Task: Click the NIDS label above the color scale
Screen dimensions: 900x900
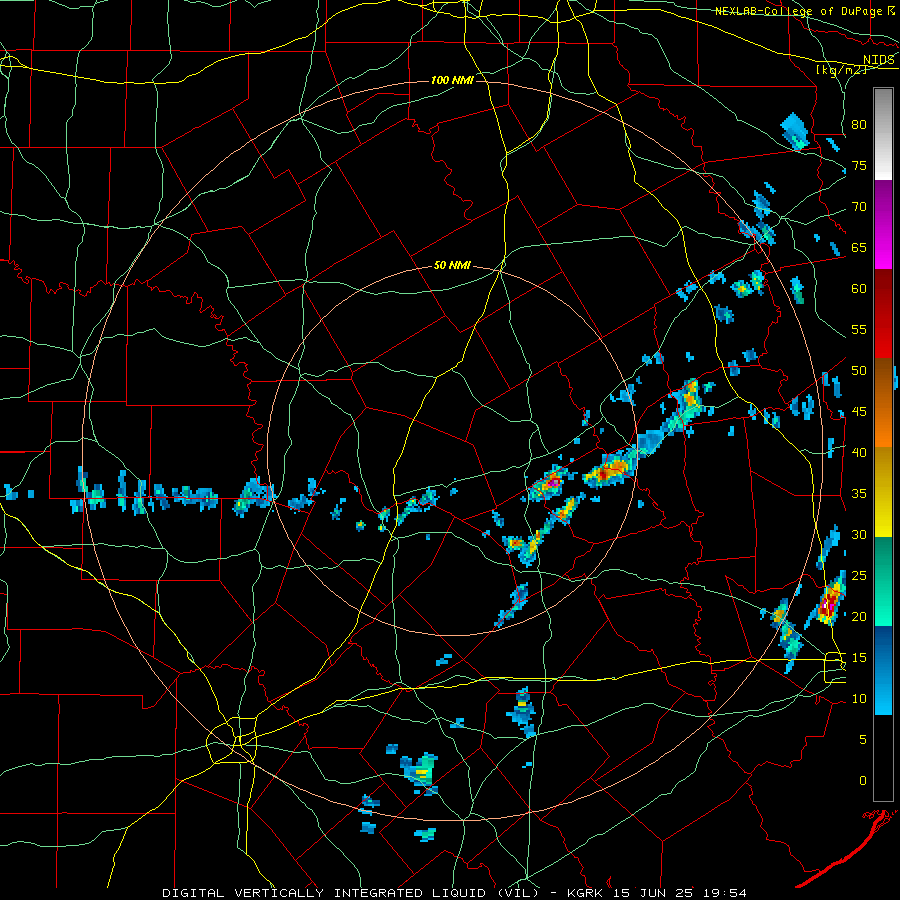Action: pyautogui.click(x=879, y=60)
